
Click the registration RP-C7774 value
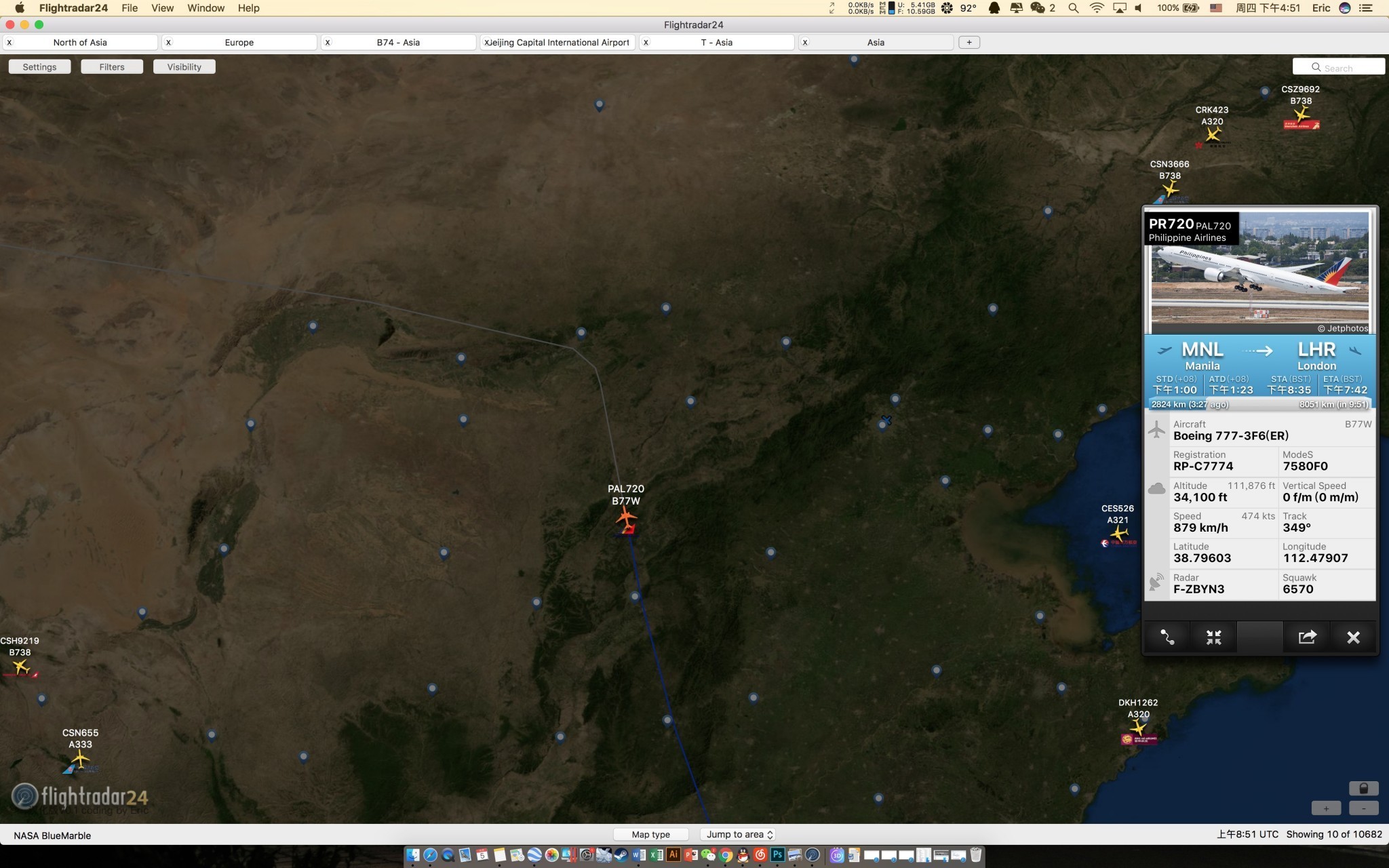(x=1203, y=467)
